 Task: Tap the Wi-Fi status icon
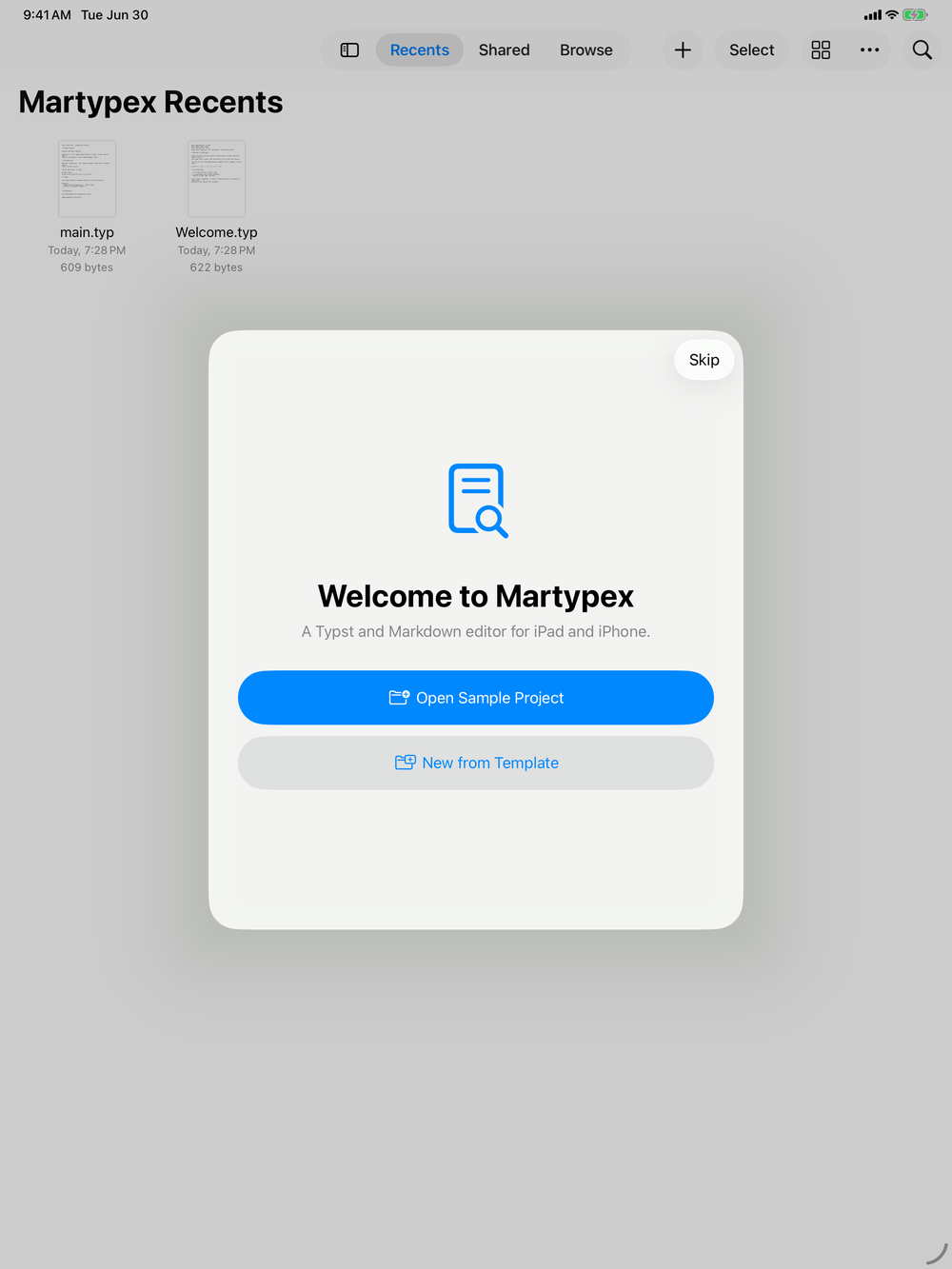point(892,15)
